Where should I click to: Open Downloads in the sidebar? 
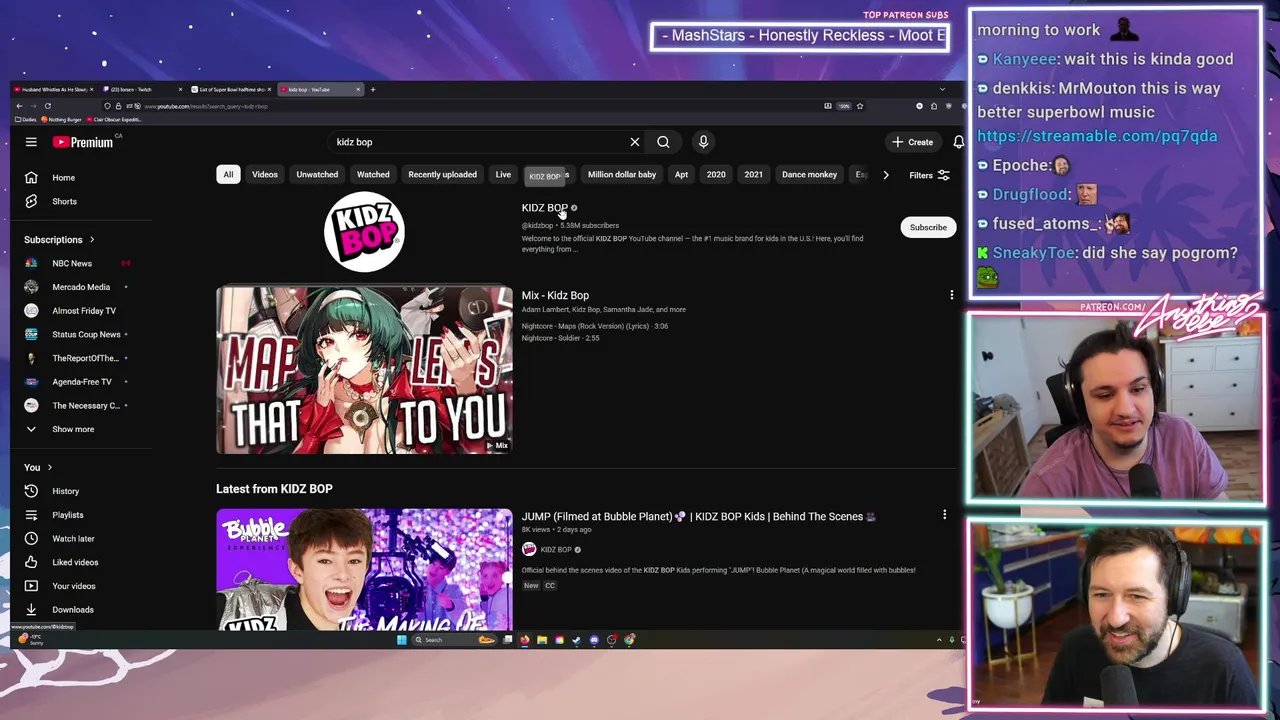click(72, 610)
